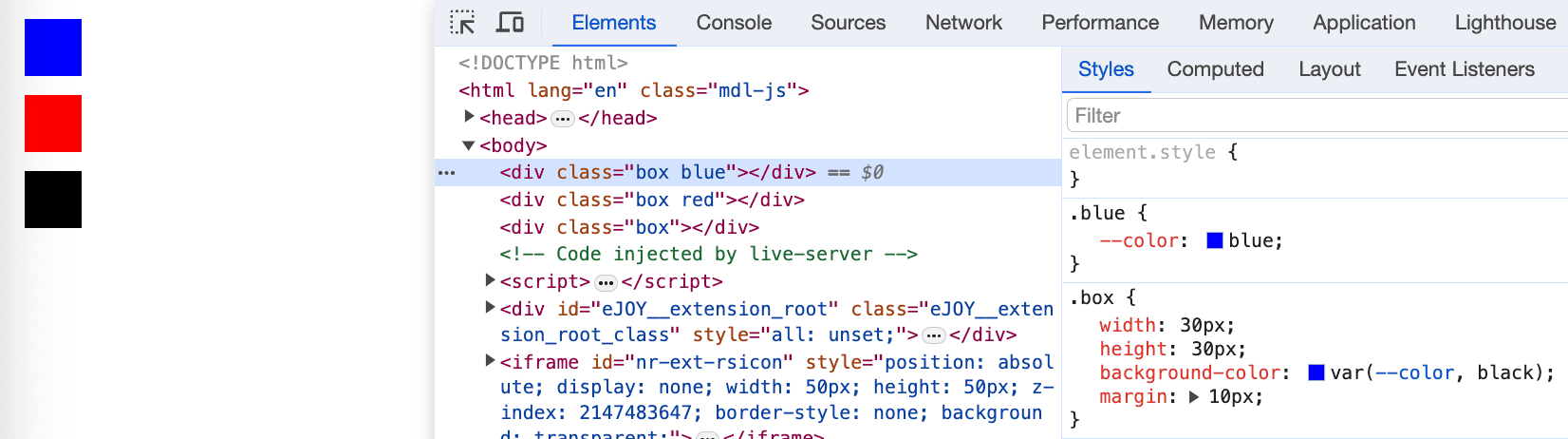Select the Computed sub-tab

click(x=1215, y=69)
